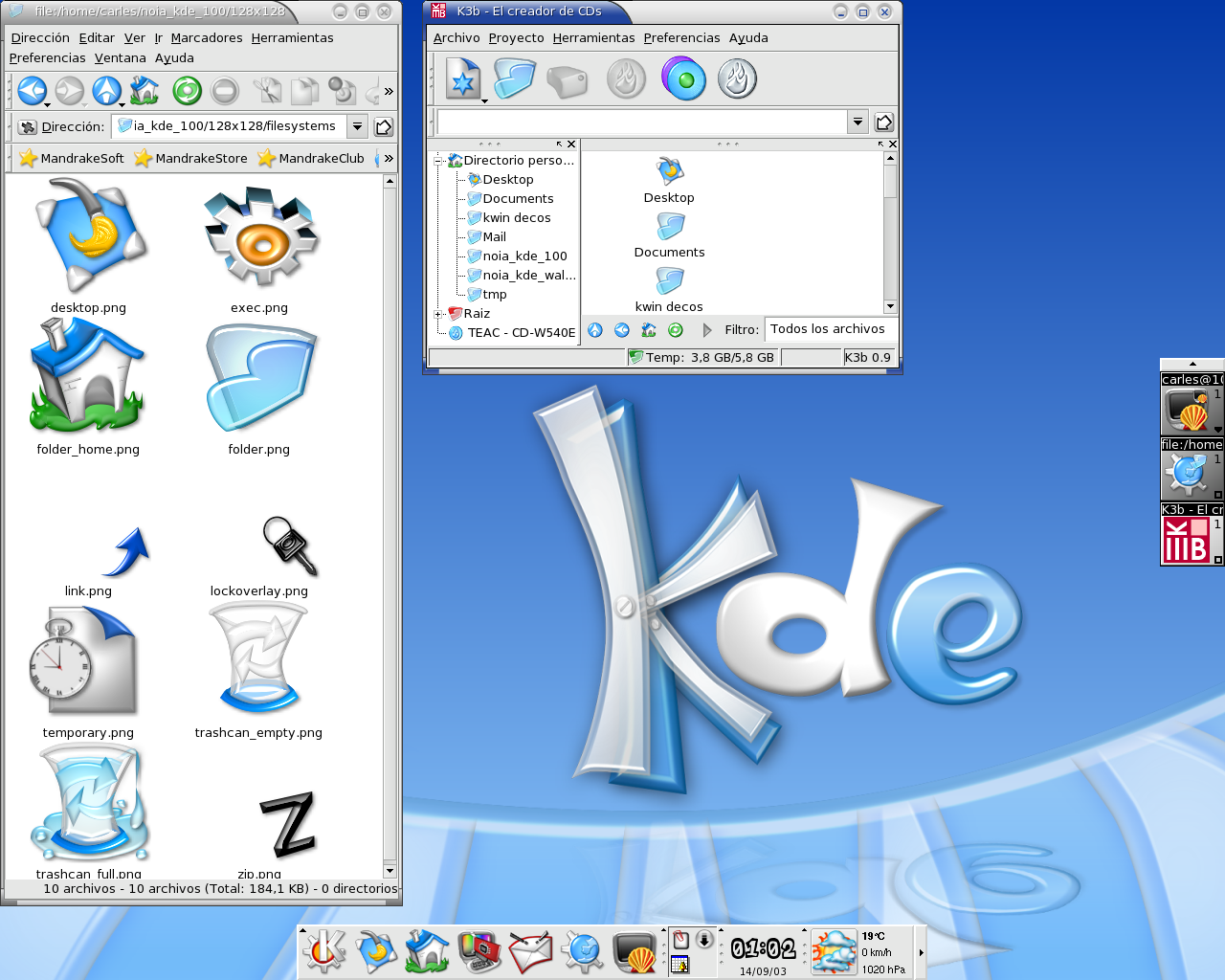Click K3b new project star icon
1225x980 pixels.
pos(464,80)
